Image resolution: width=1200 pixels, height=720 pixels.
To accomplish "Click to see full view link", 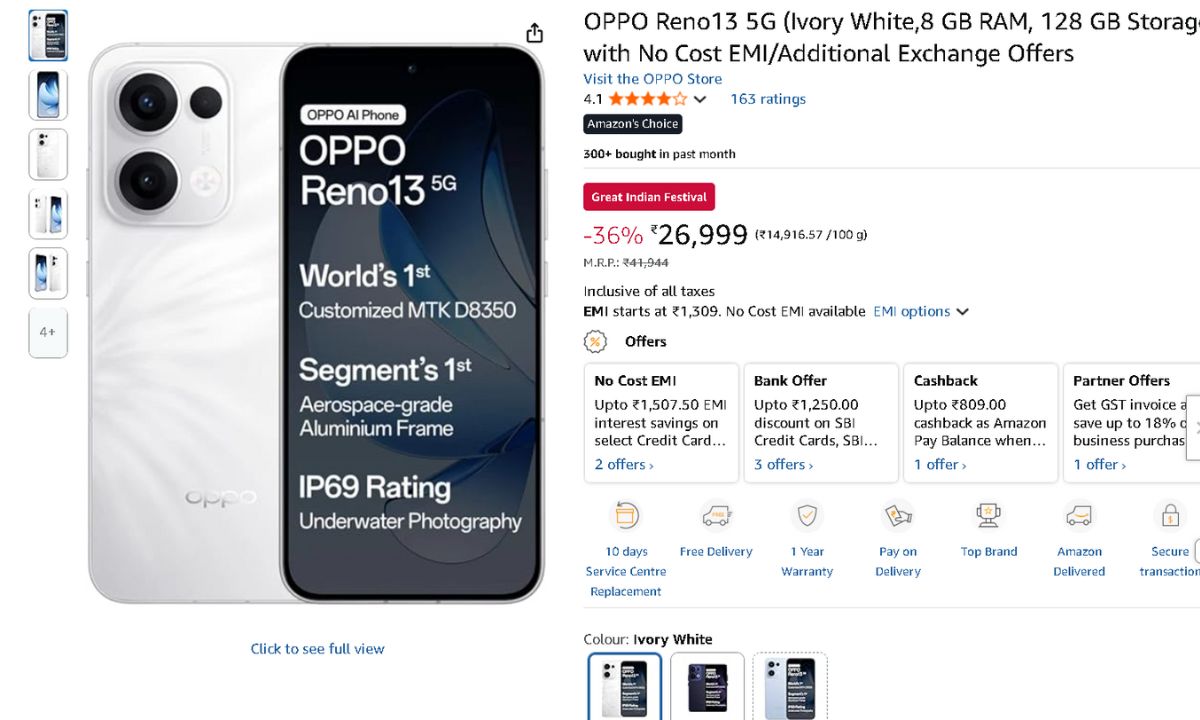I will 317,649.
